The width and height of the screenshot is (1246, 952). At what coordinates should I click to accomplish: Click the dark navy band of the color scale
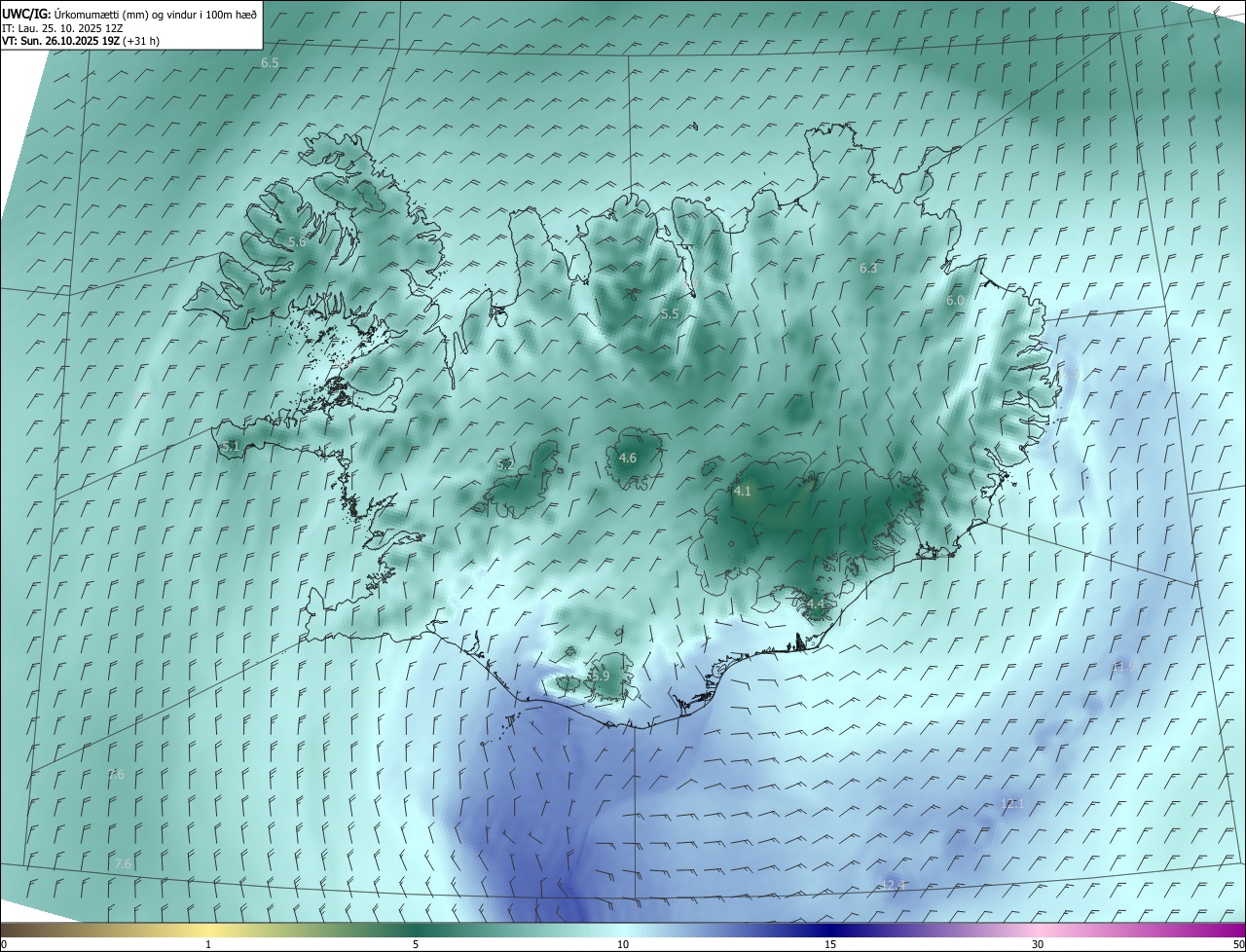[830, 931]
